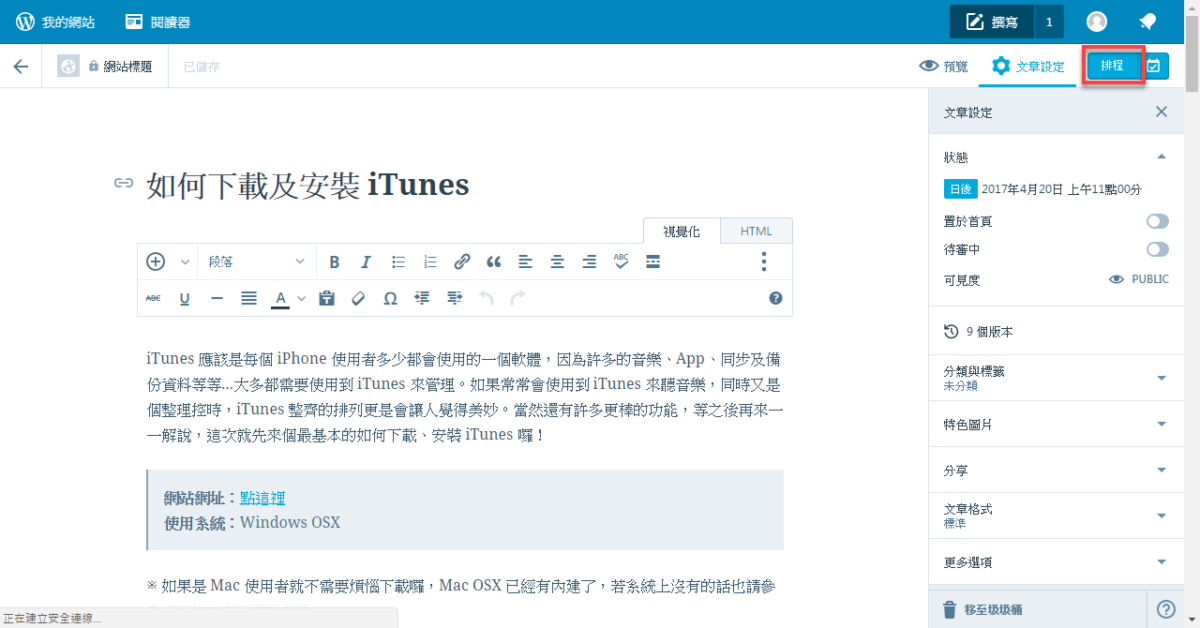
Task: Open the add content dropdown arrow
Action: (x=185, y=262)
